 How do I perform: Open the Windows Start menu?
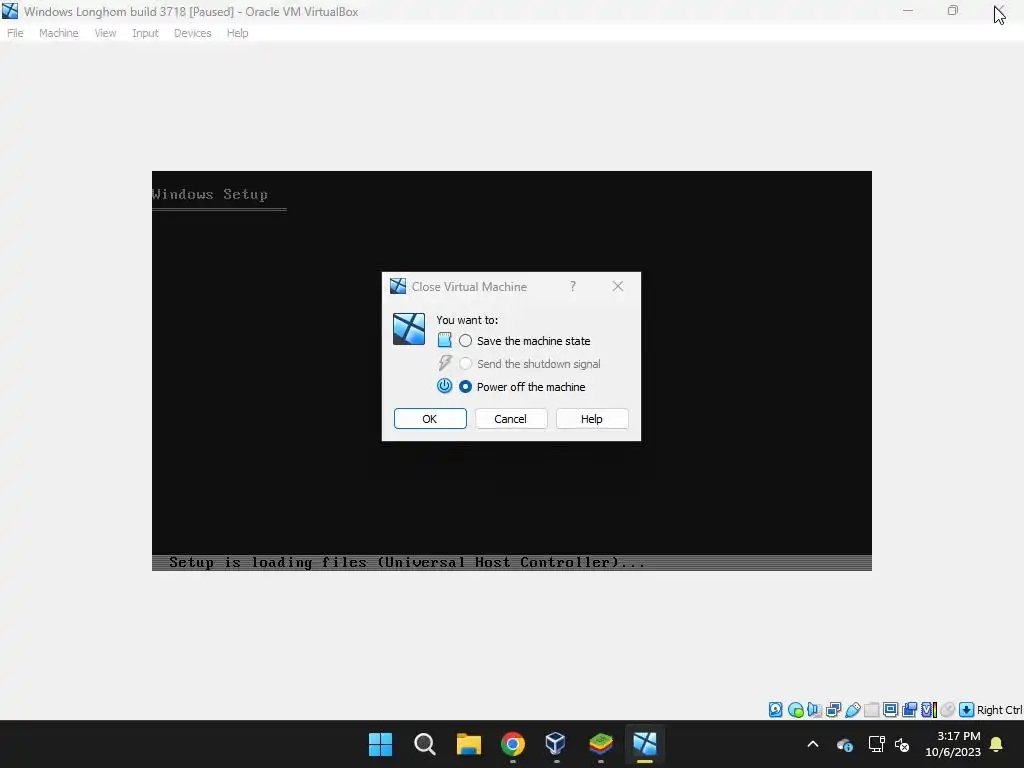tap(380, 744)
